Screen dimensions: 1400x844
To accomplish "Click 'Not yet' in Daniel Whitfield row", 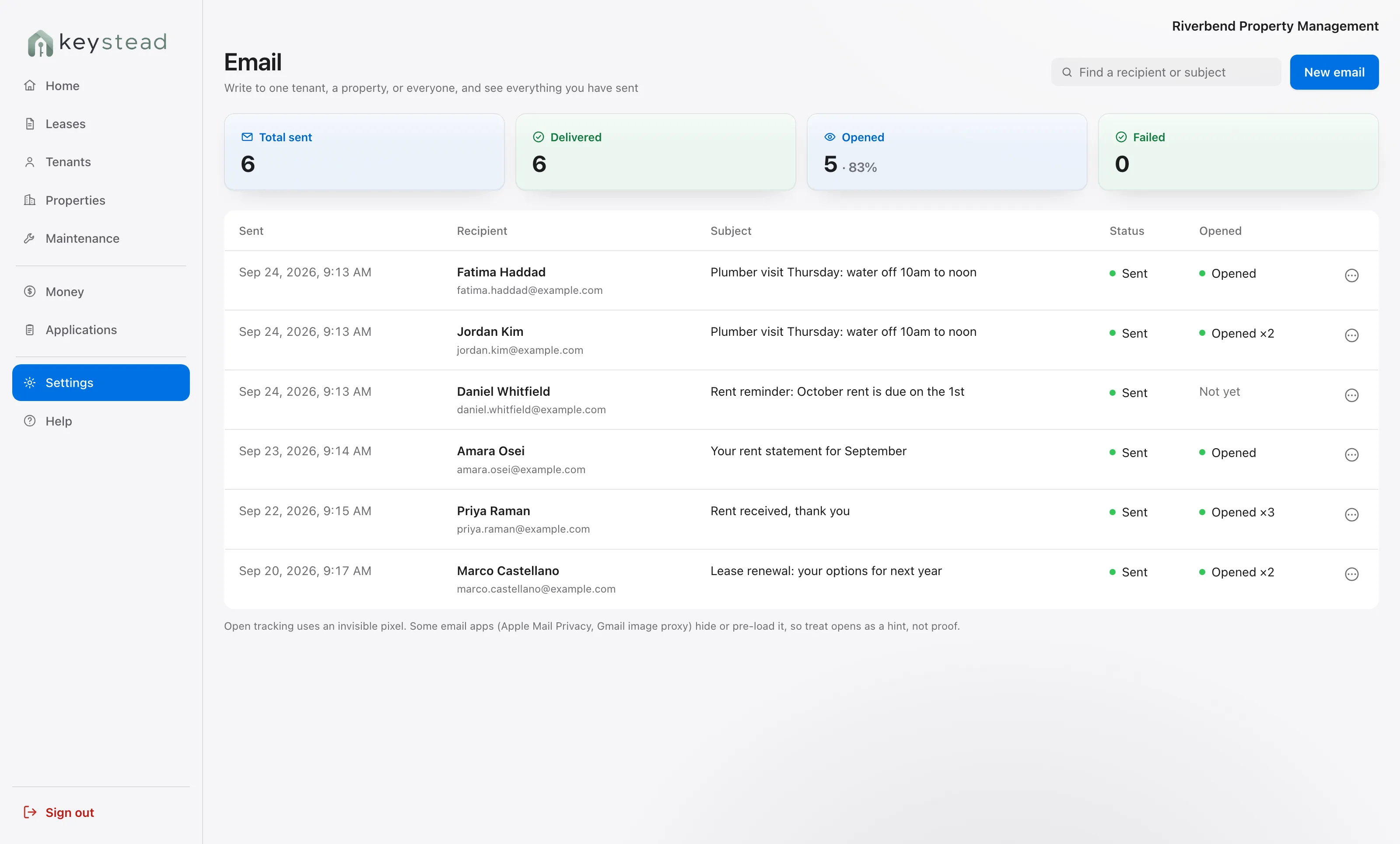I will click(x=1219, y=391).
